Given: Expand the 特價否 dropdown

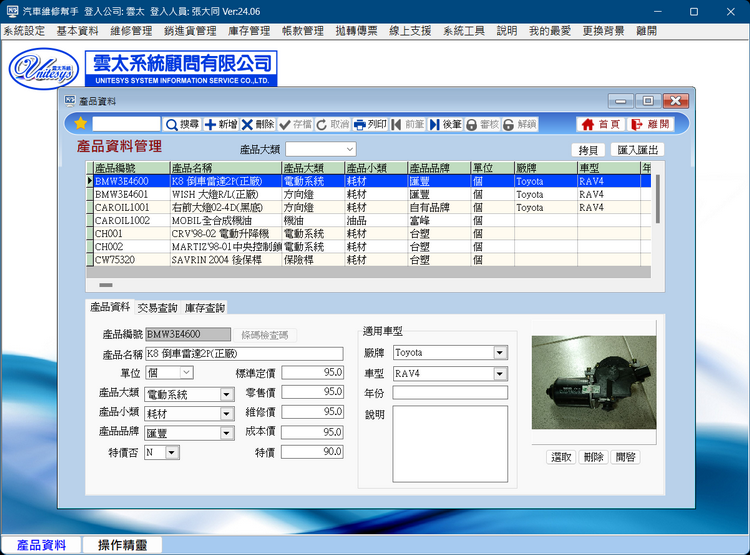Looking at the screenshot, I should click(x=172, y=453).
